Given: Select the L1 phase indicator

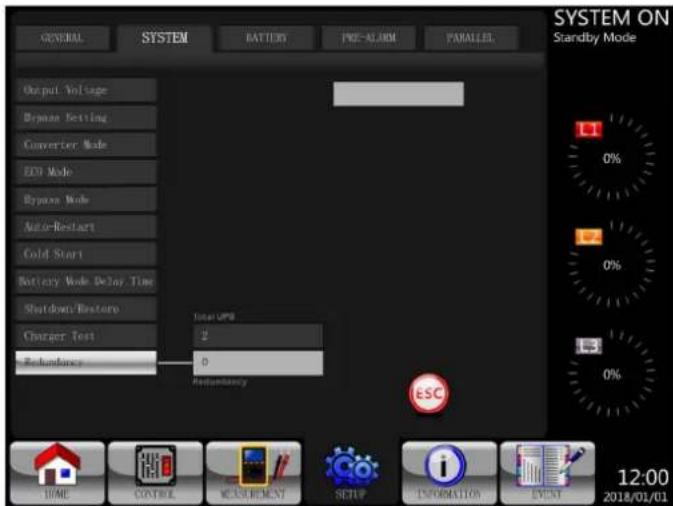Looking at the screenshot, I should pos(588,130).
